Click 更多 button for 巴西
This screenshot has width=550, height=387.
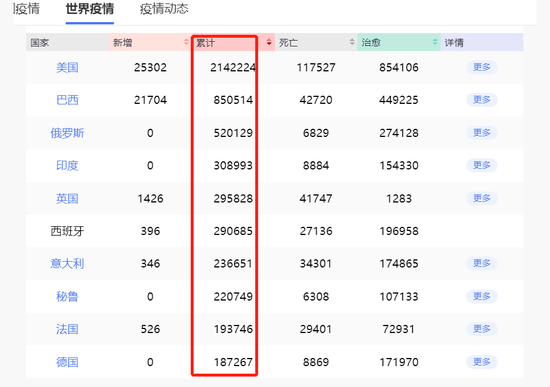click(482, 100)
